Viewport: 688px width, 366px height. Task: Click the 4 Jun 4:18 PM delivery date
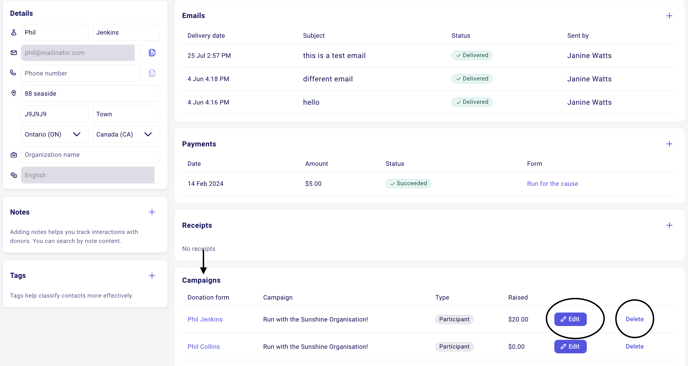[x=208, y=79]
